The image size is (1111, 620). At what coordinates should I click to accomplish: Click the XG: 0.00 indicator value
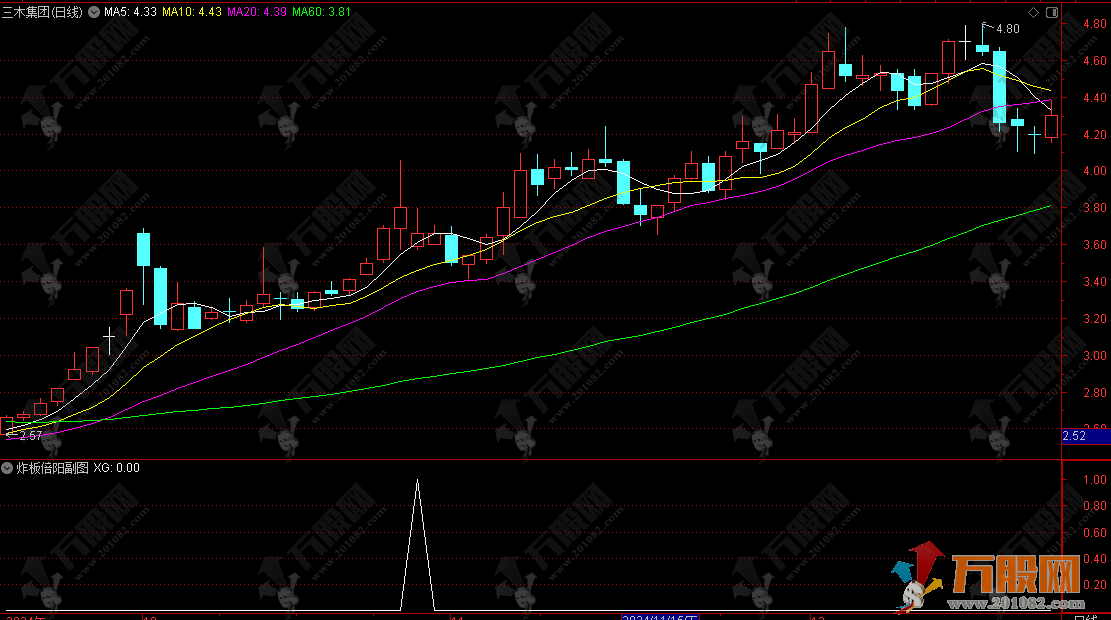pyautogui.click(x=116, y=468)
